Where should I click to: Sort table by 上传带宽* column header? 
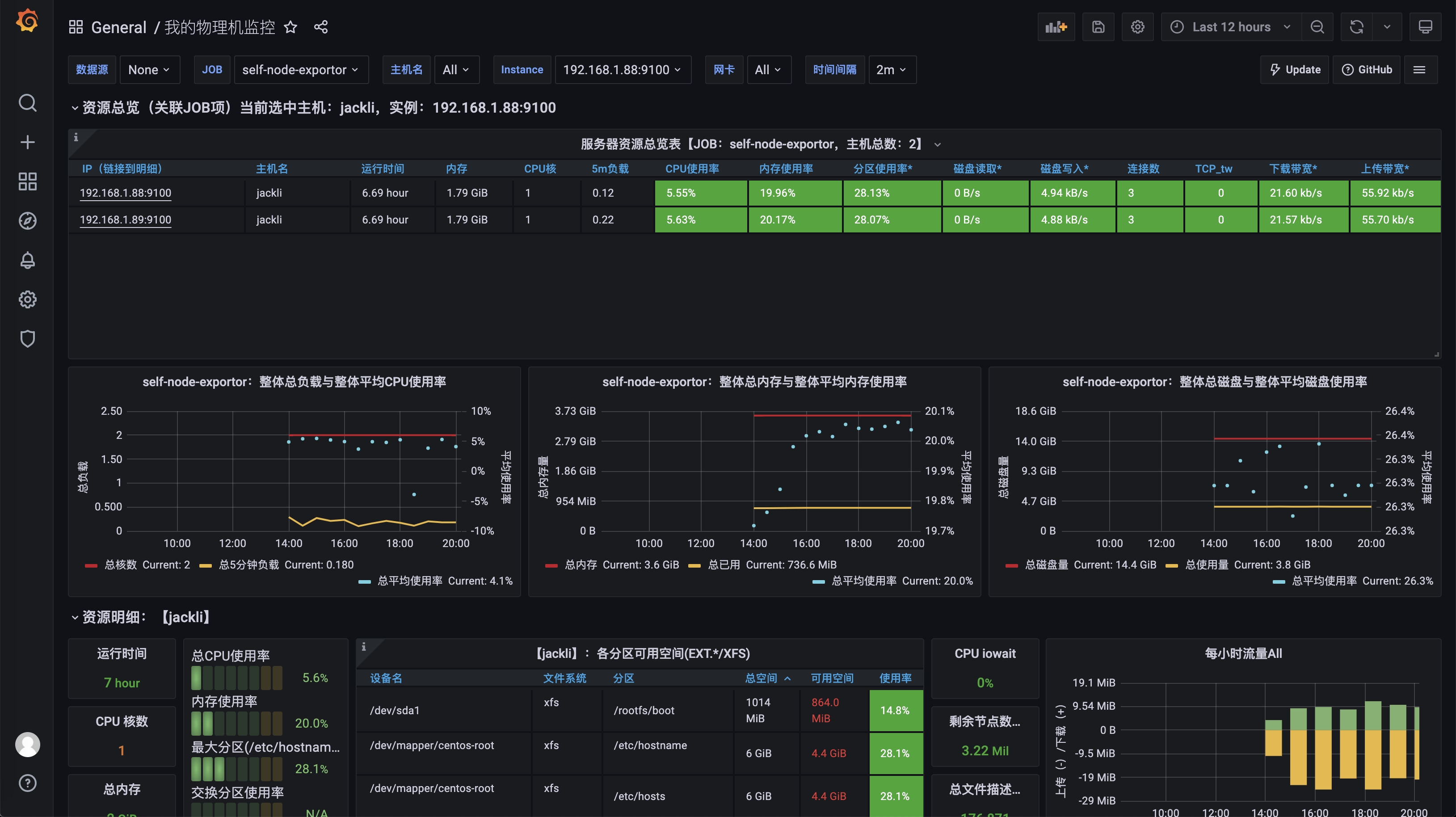[x=1385, y=168]
